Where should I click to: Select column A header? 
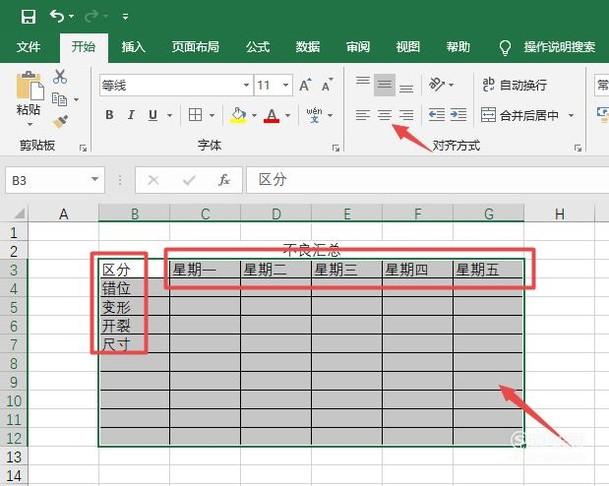[63, 214]
